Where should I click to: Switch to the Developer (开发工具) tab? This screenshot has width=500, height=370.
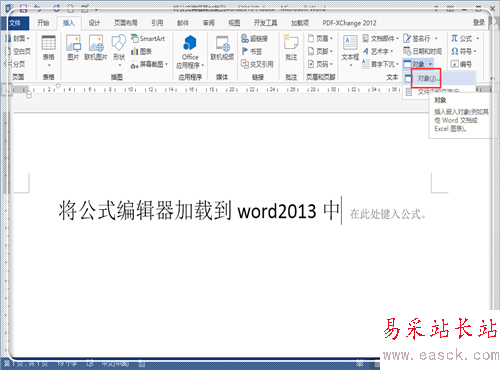[x=265, y=23]
